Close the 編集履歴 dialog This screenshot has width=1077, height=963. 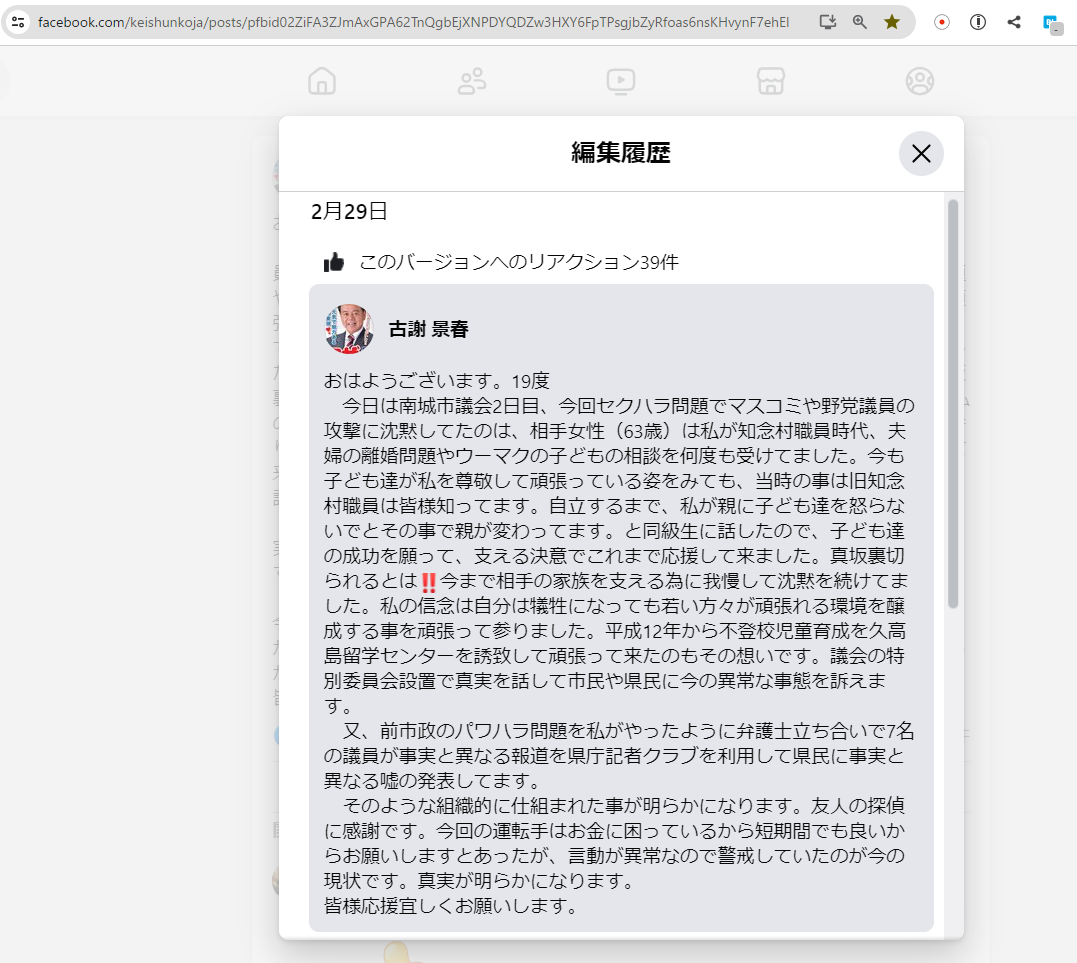(x=921, y=154)
